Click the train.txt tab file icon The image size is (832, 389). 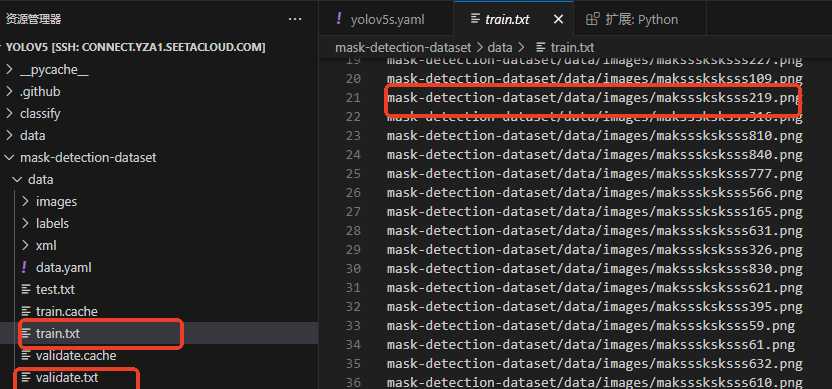click(475, 20)
